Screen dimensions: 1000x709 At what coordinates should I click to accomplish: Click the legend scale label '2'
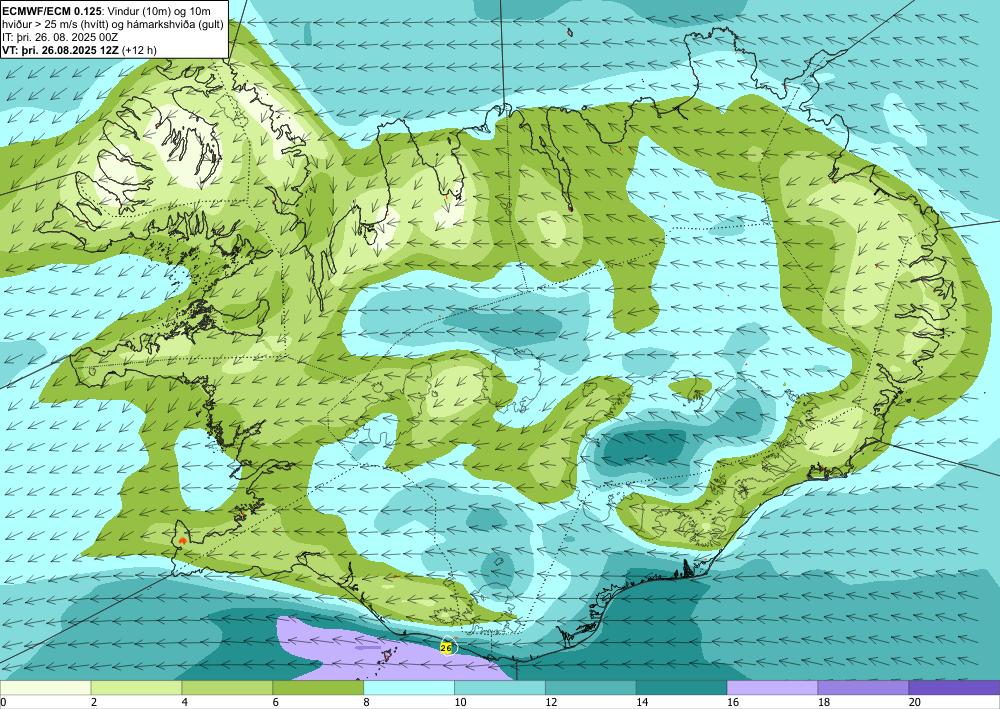pyautogui.click(x=94, y=703)
